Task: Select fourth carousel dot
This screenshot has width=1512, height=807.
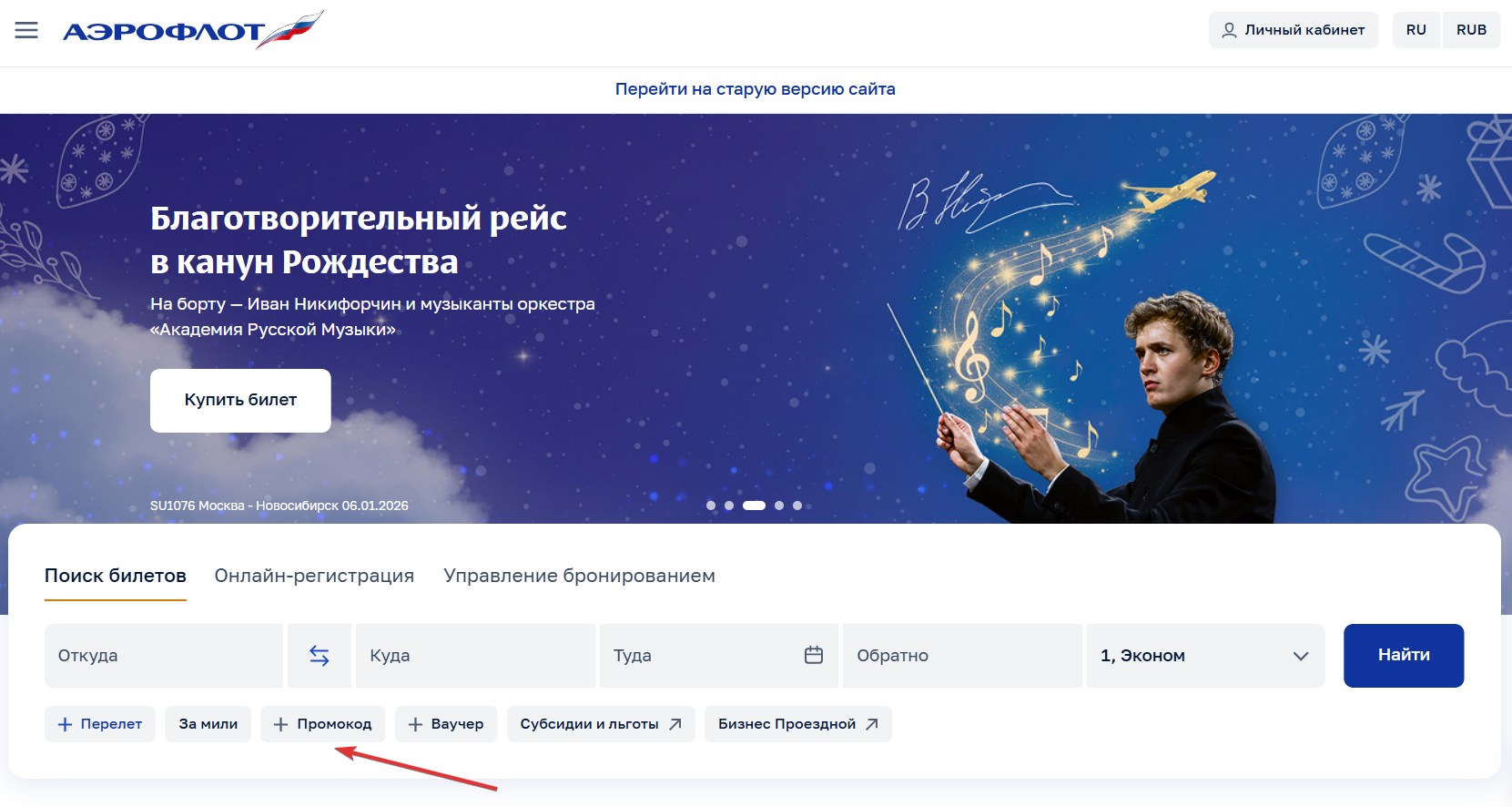Action: point(779,506)
